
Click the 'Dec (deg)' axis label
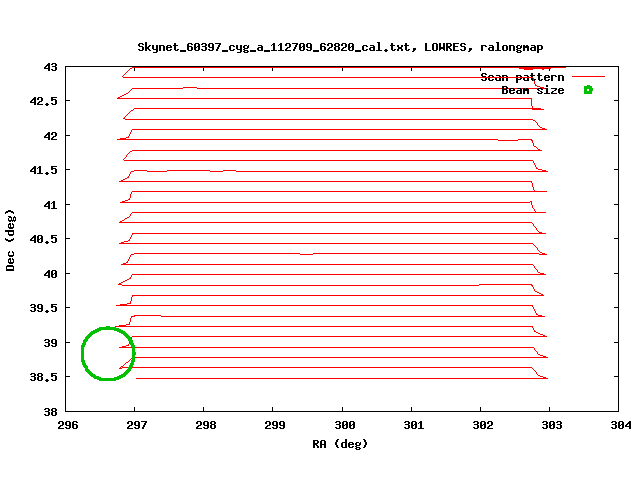10,240
